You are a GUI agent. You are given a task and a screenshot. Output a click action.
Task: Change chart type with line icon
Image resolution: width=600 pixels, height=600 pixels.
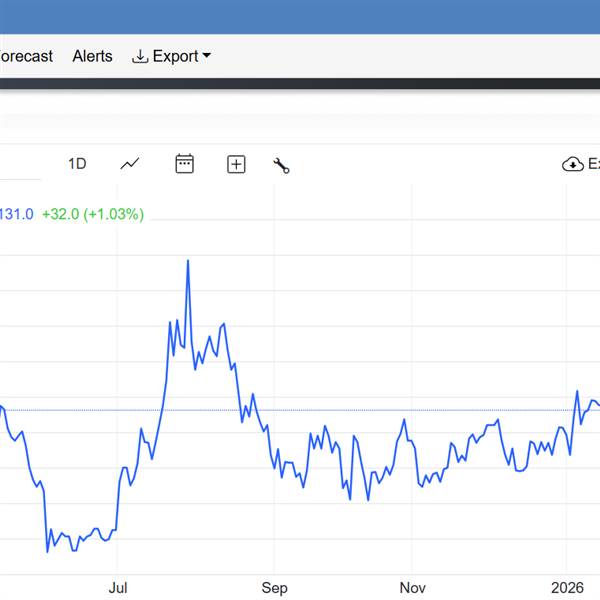click(x=130, y=164)
